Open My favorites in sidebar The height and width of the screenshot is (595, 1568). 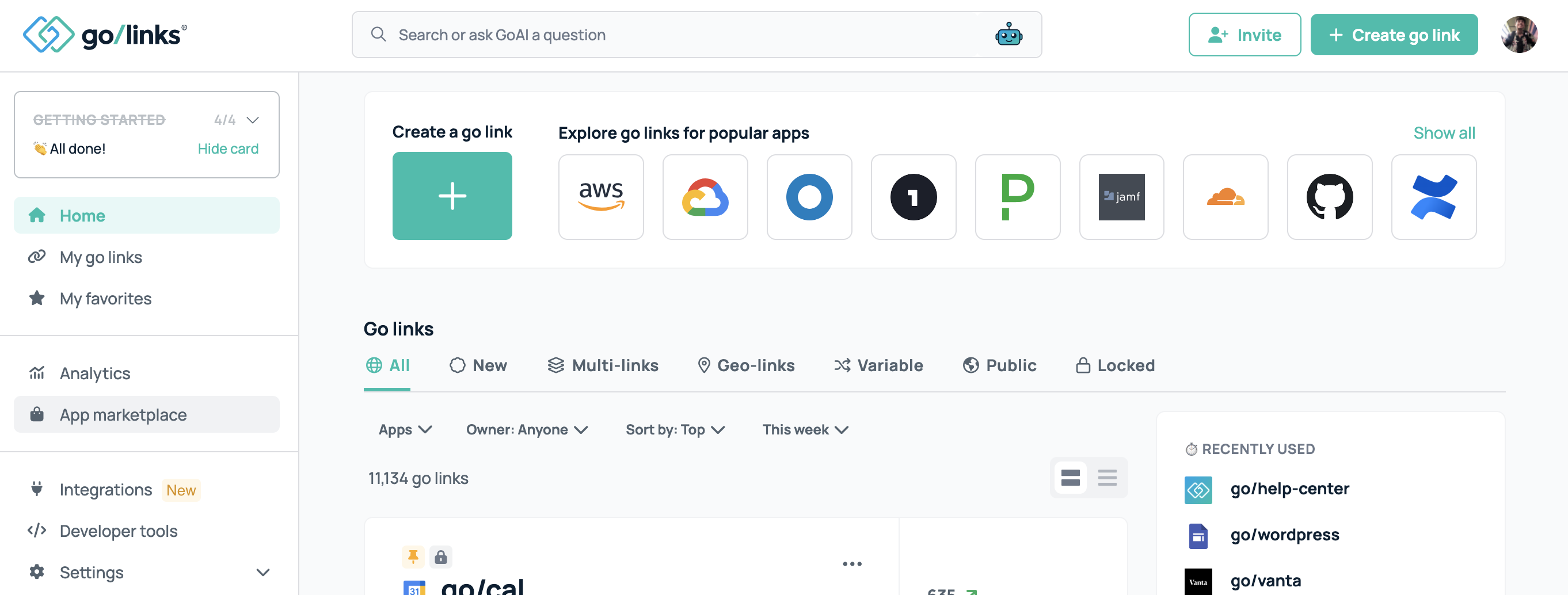[147, 298]
